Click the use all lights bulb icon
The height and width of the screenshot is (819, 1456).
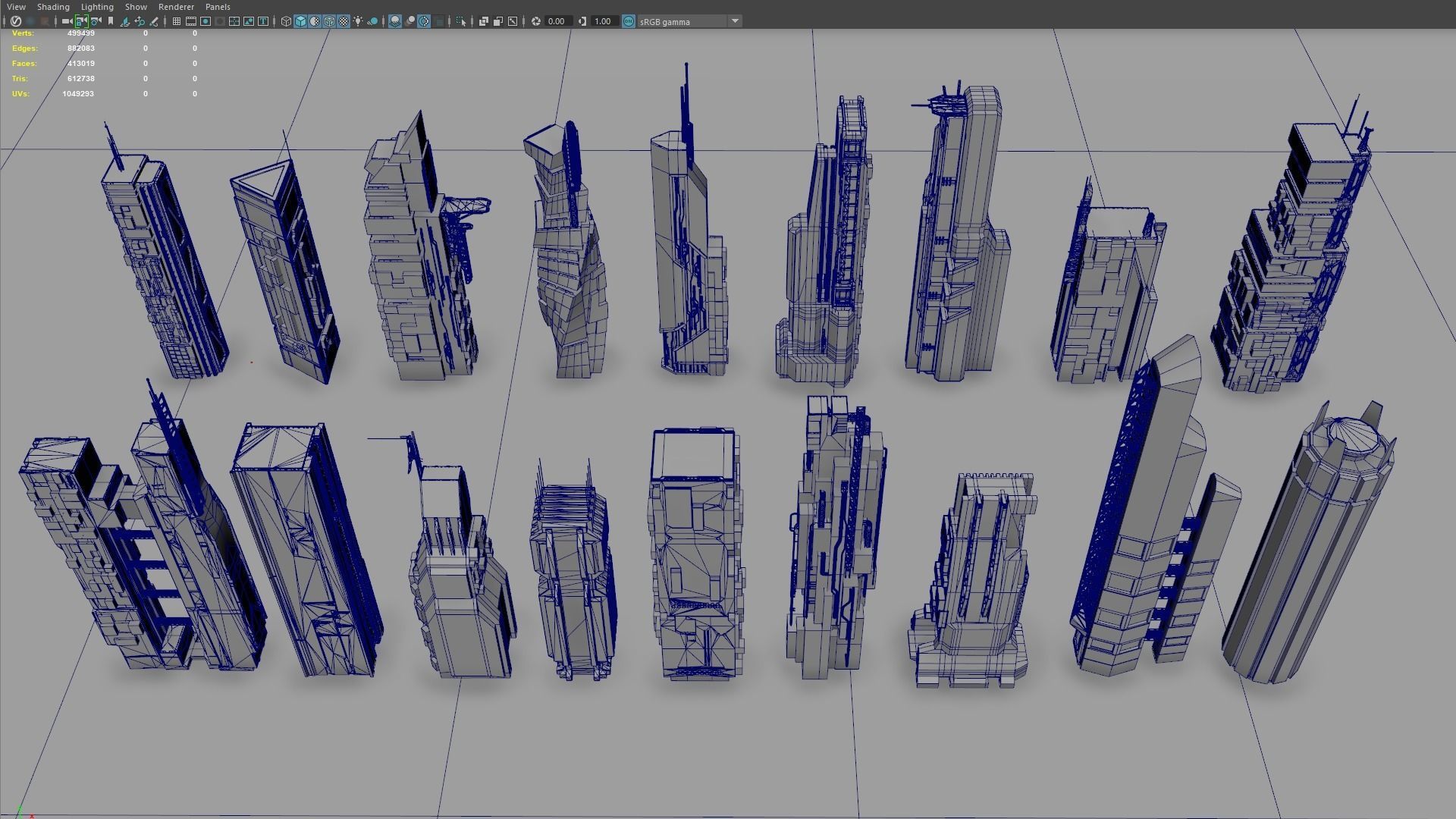pos(358,21)
